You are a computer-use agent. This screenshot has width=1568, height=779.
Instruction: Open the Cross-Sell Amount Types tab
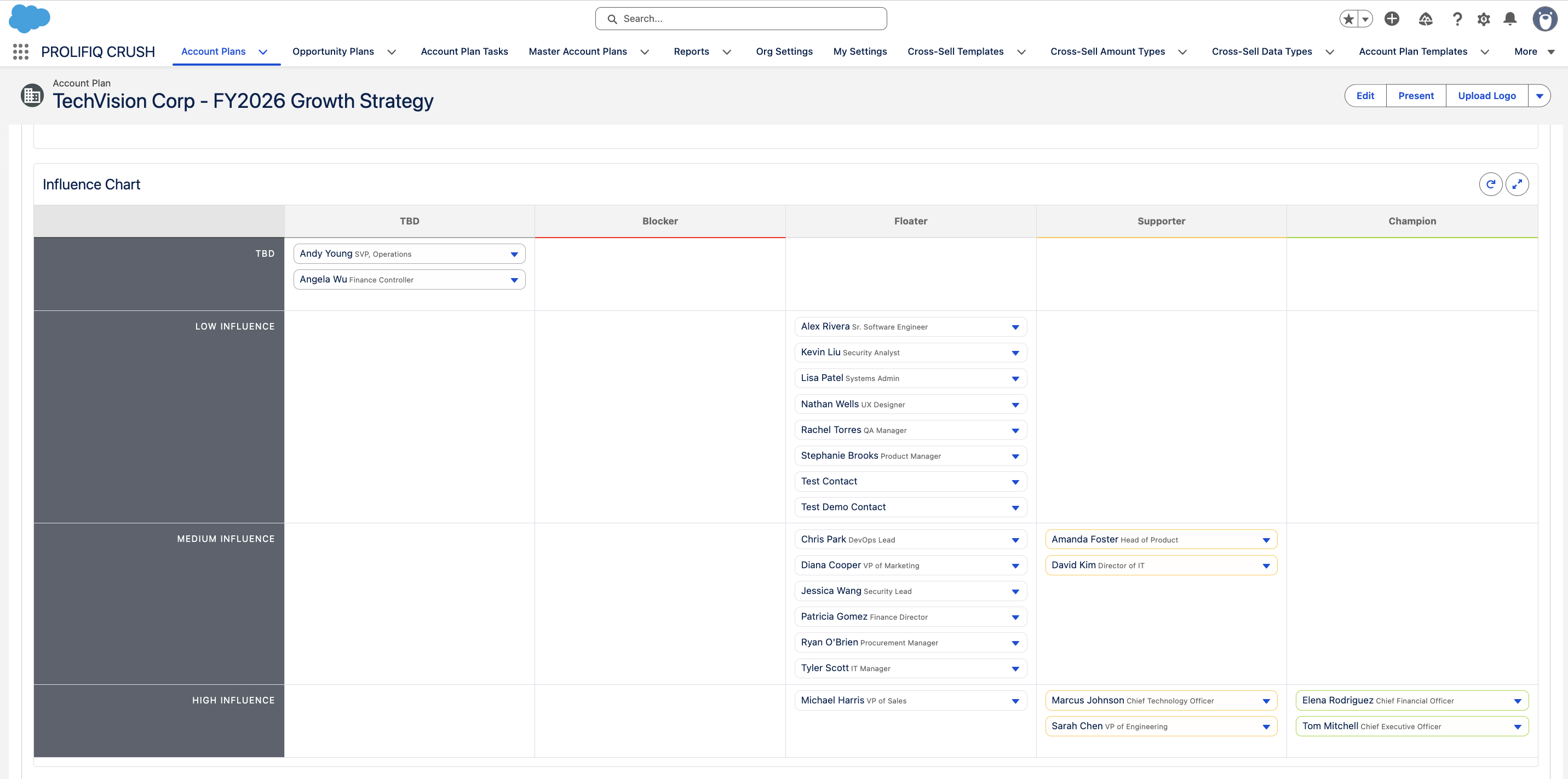click(1108, 51)
